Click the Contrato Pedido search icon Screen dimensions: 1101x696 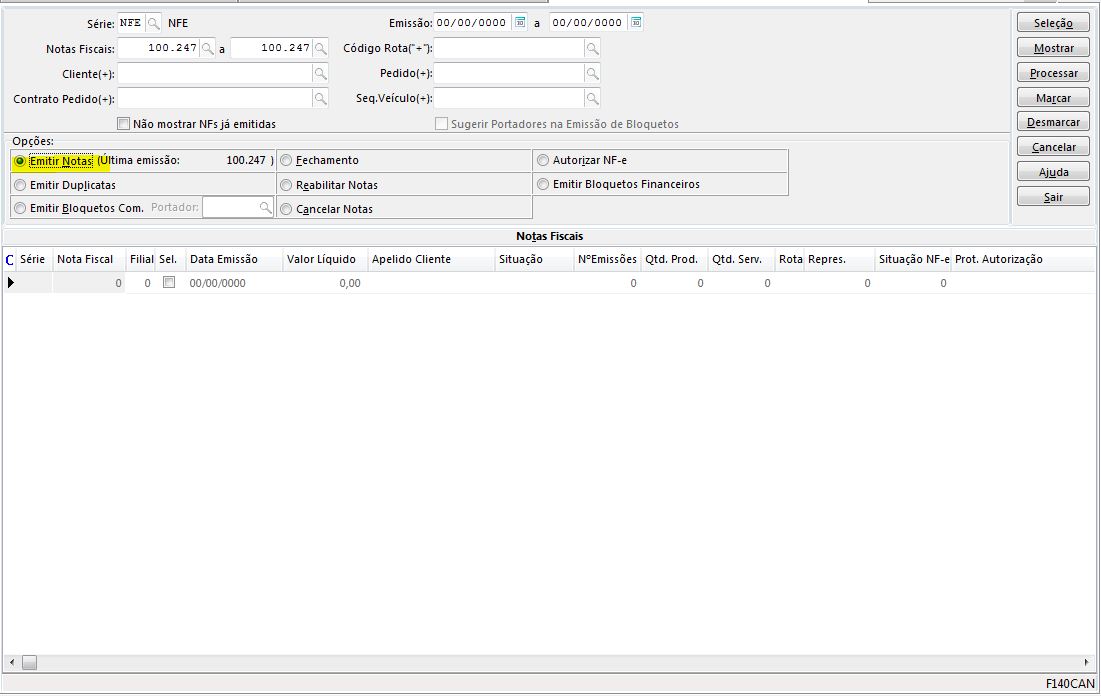click(x=320, y=98)
